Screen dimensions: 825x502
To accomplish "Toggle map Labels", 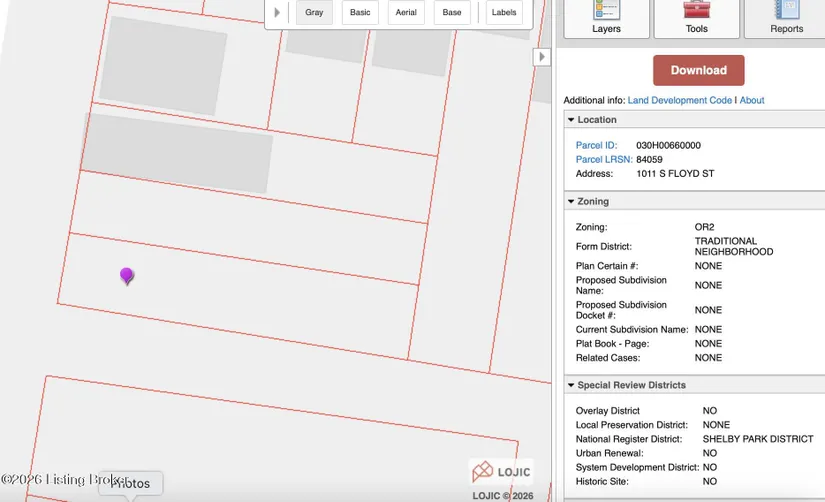I will tap(504, 13).
